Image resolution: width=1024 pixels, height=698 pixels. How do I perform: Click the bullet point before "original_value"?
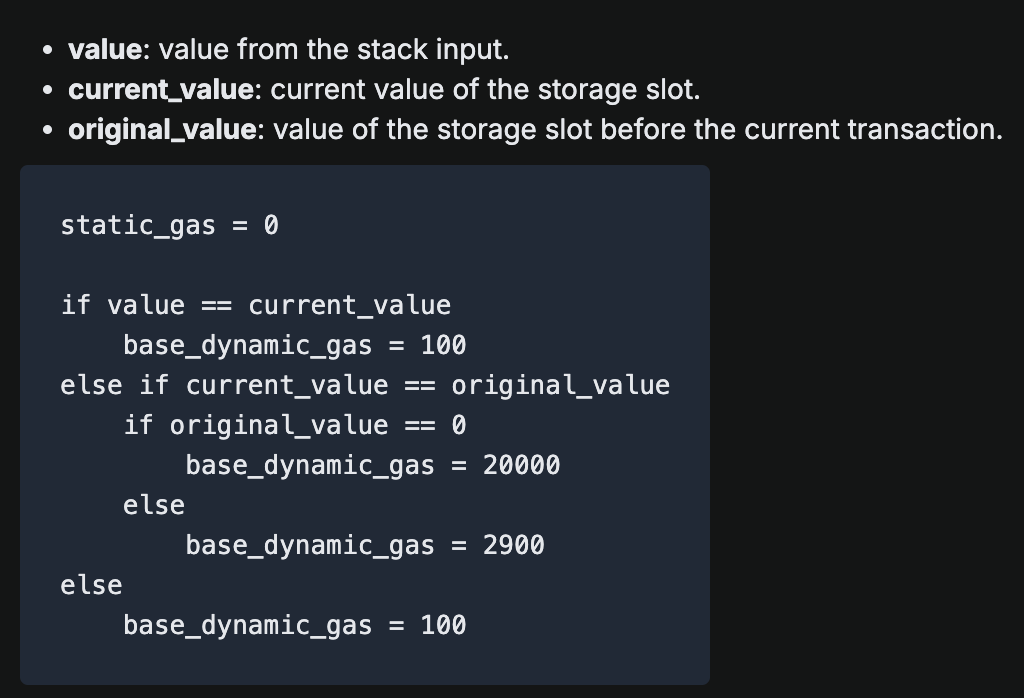49,131
